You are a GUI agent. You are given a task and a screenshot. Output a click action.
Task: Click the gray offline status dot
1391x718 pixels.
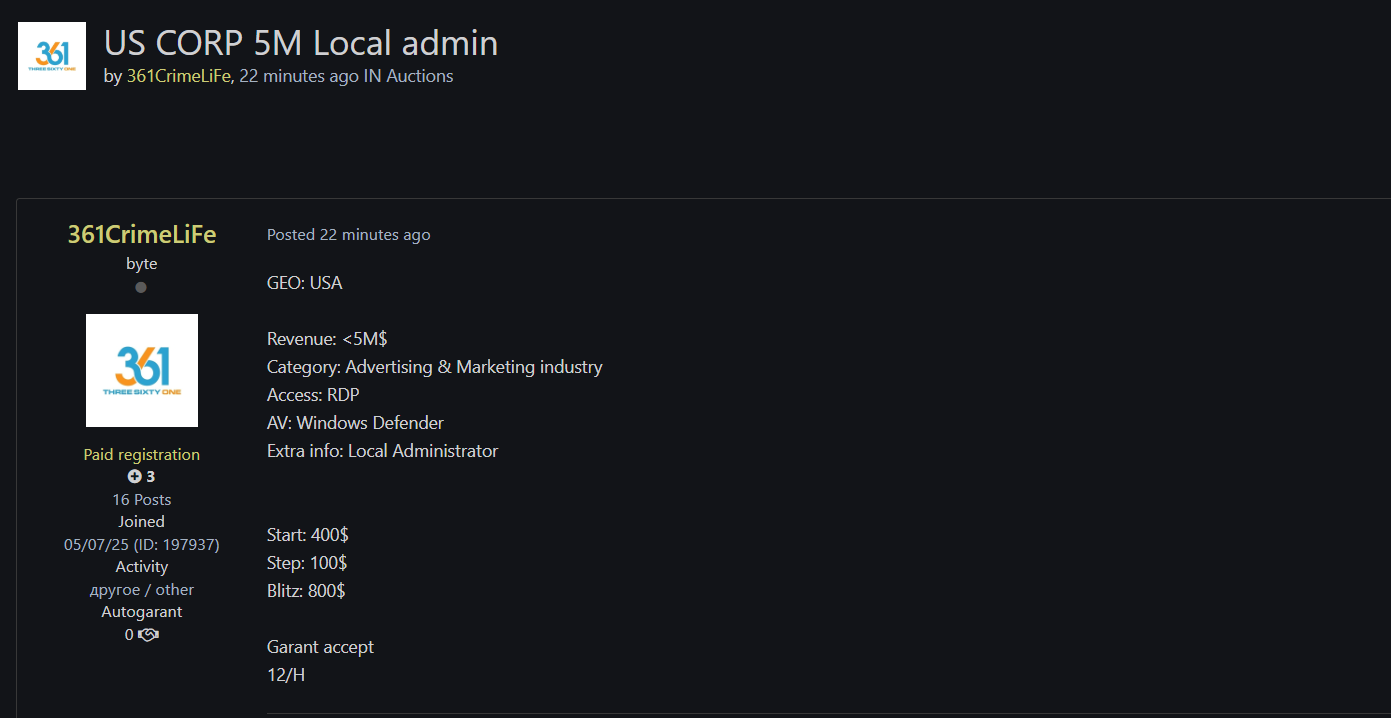141,288
